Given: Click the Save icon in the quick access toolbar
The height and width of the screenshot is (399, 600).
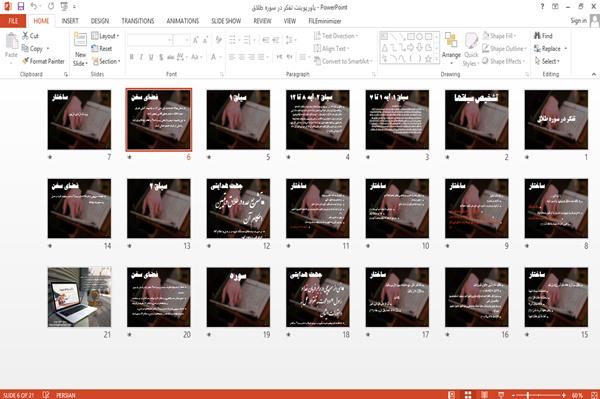Looking at the screenshot, I should 21,7.
